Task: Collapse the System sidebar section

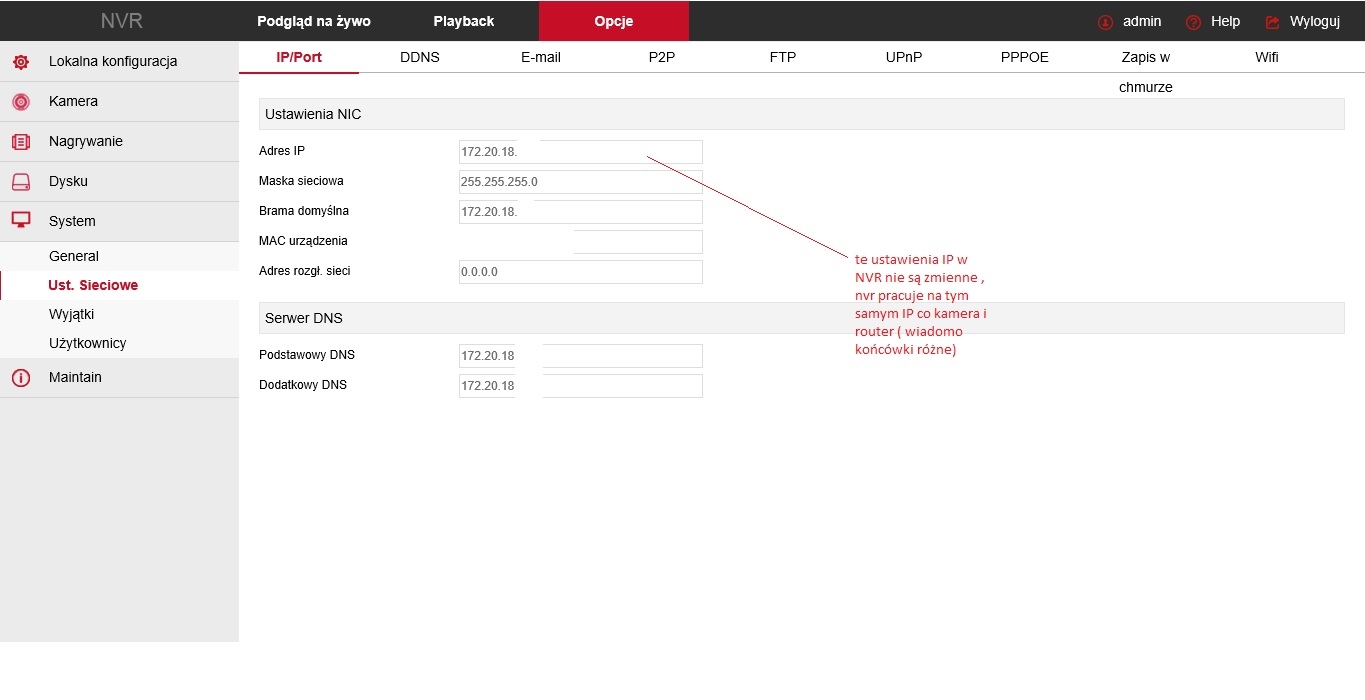Action: pyautogui.click(x=120, y=221)
